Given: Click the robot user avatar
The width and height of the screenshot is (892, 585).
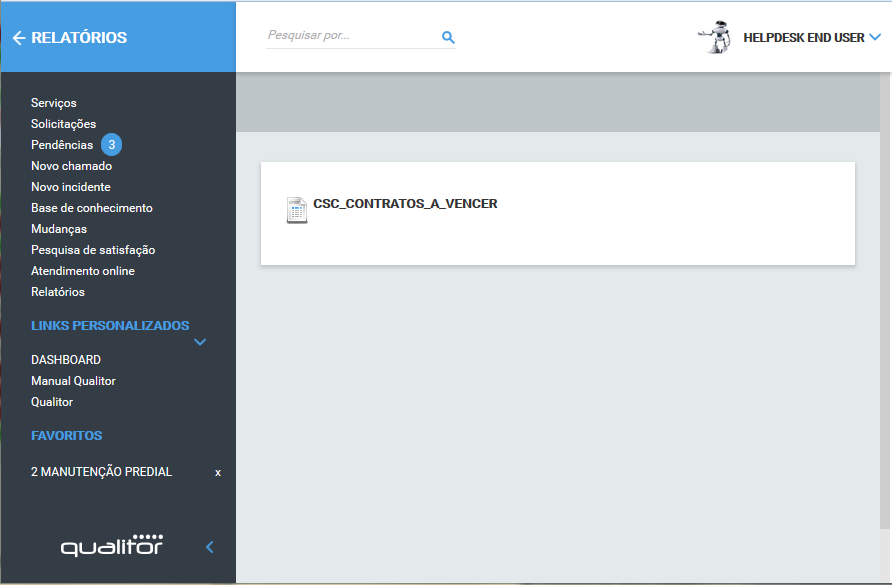Looking at the screenshot, I should 714,38.
